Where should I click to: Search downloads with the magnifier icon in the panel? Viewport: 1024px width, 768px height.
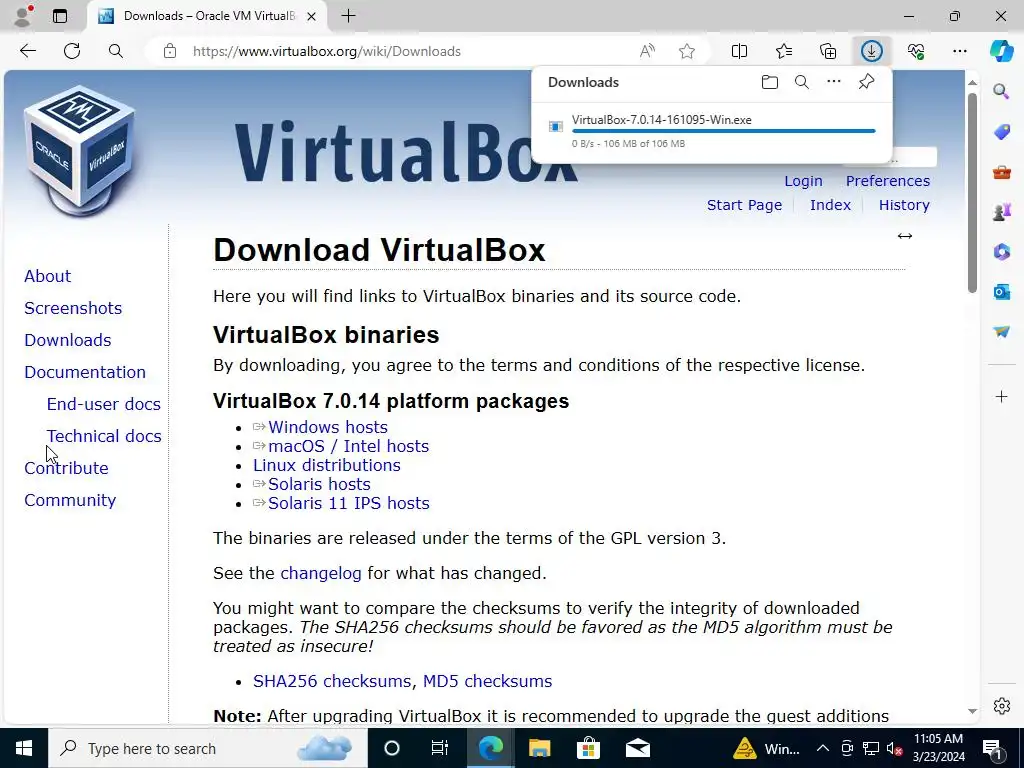(802, 82)
